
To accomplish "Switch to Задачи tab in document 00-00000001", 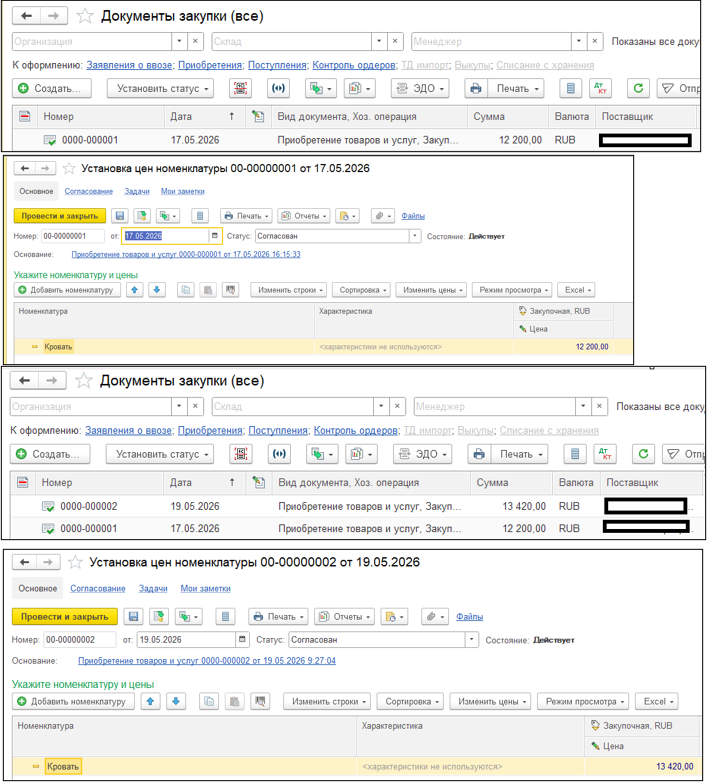I will tap(137, 192).
